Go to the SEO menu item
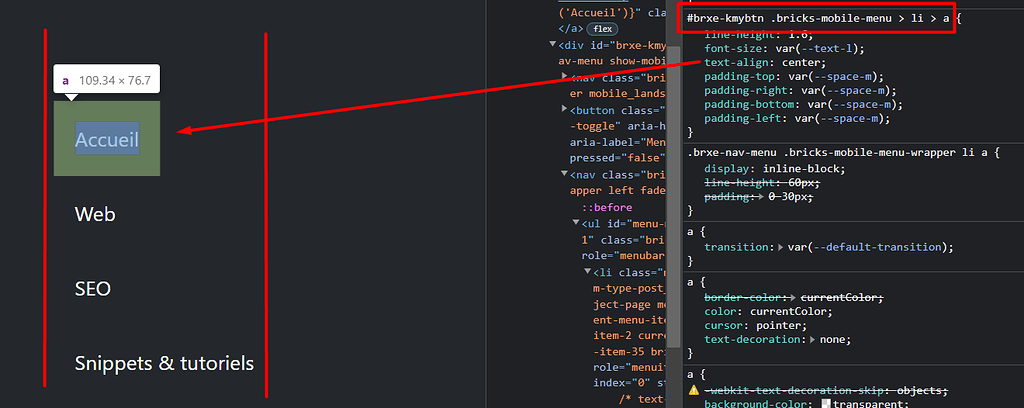Viewport: 1024px width, 408px height. click(x=92, y=289)
